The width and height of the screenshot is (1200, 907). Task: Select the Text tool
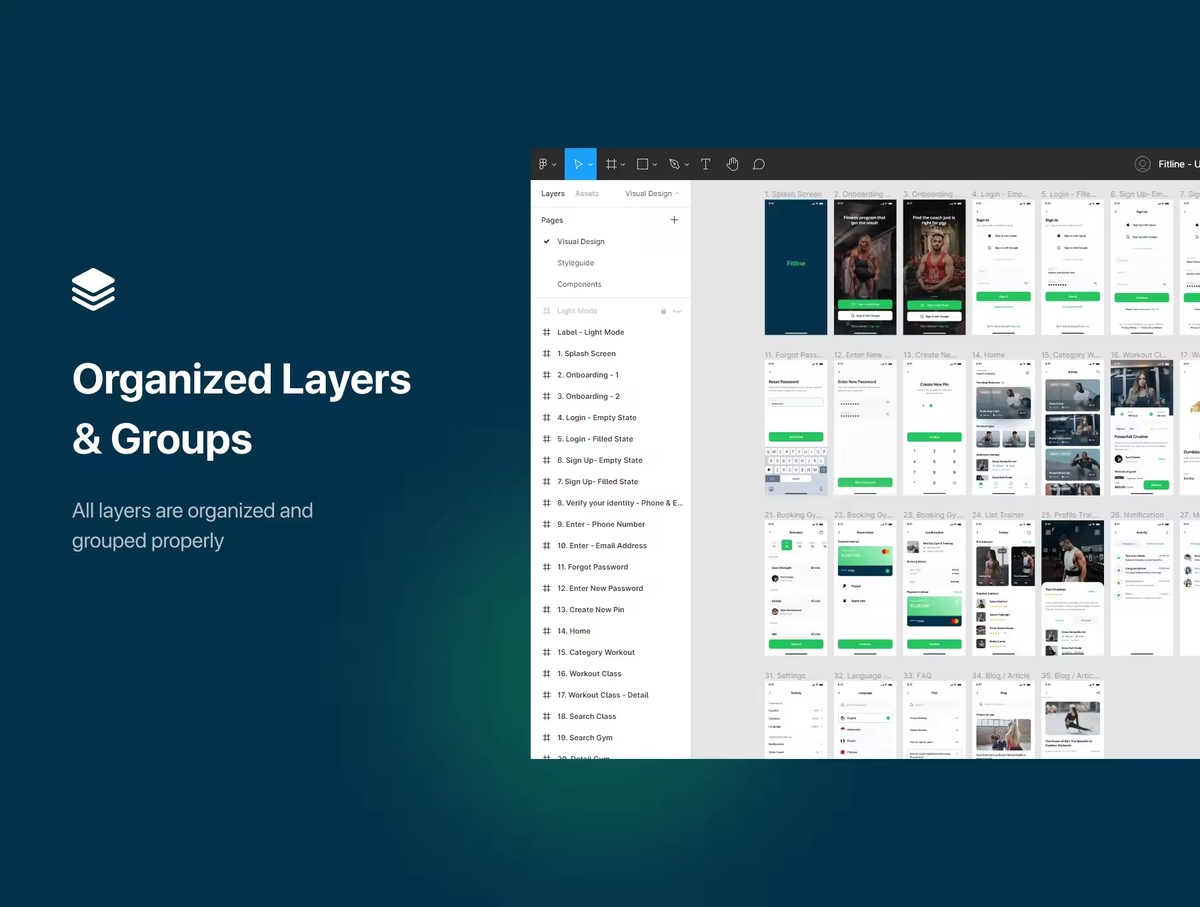click(x=705, y=164)
